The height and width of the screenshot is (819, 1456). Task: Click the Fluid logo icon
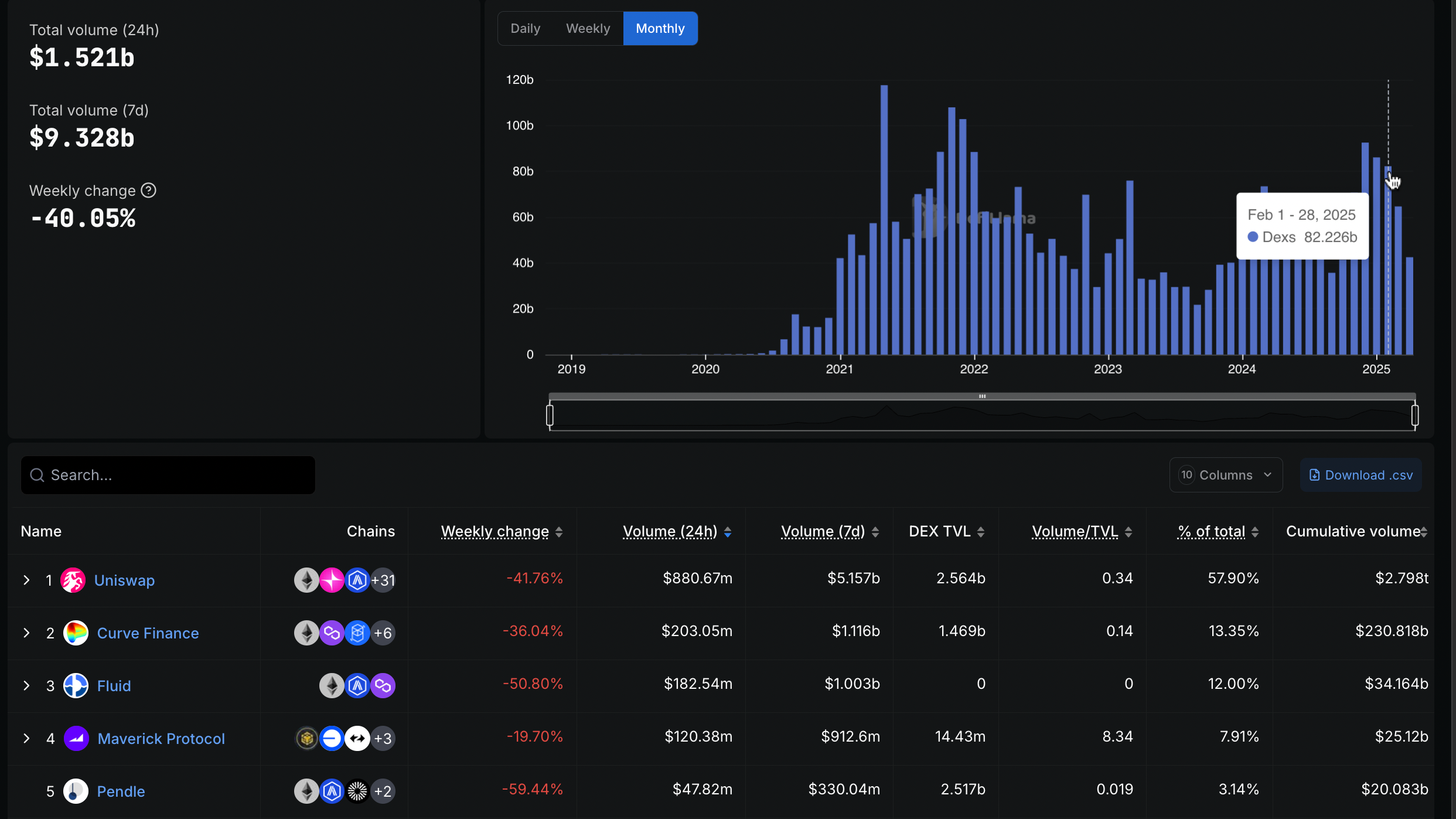pos(76,685)
